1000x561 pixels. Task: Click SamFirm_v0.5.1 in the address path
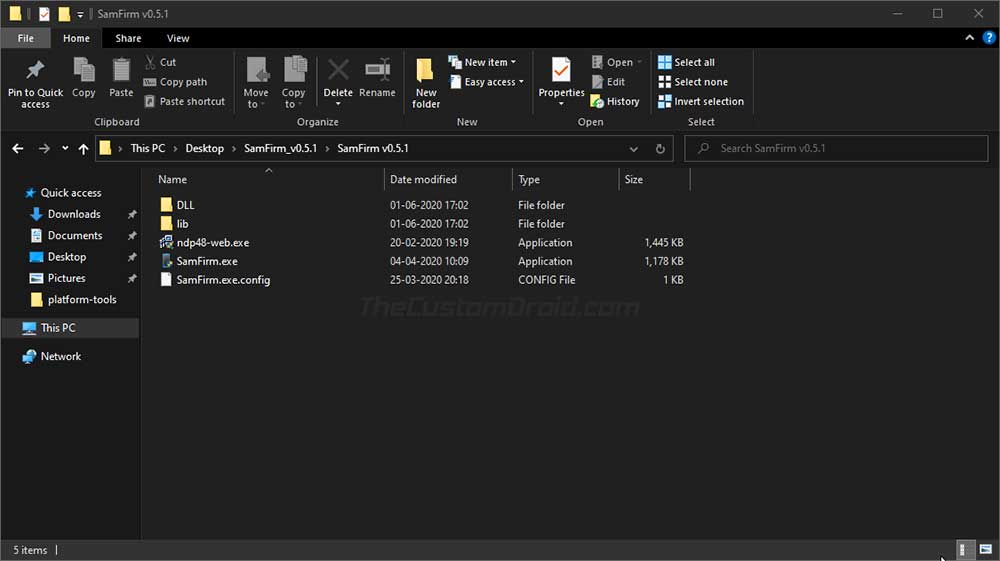click(x=280, y=149)
